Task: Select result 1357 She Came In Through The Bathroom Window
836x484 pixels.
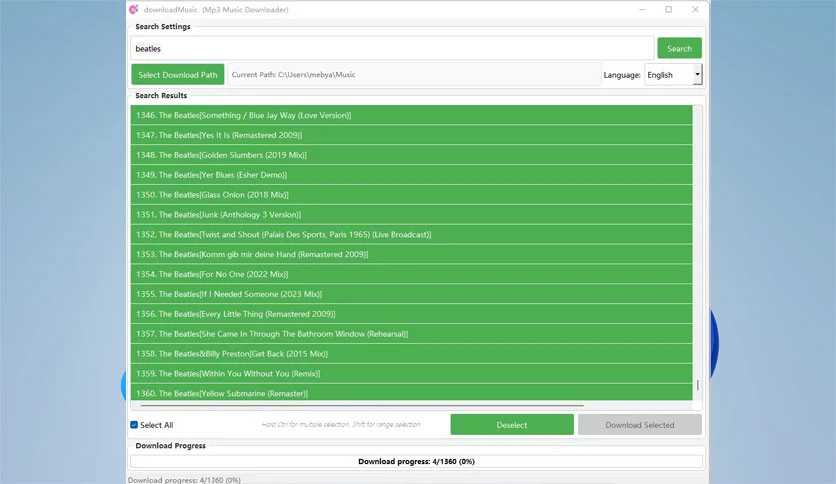Action: 412,334
